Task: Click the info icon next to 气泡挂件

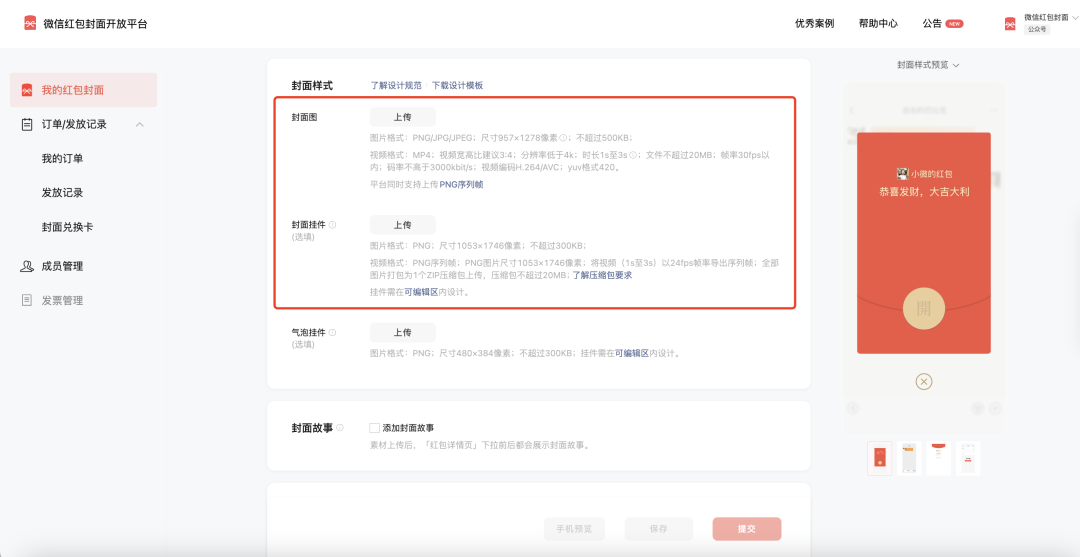Action: [333, 332]
